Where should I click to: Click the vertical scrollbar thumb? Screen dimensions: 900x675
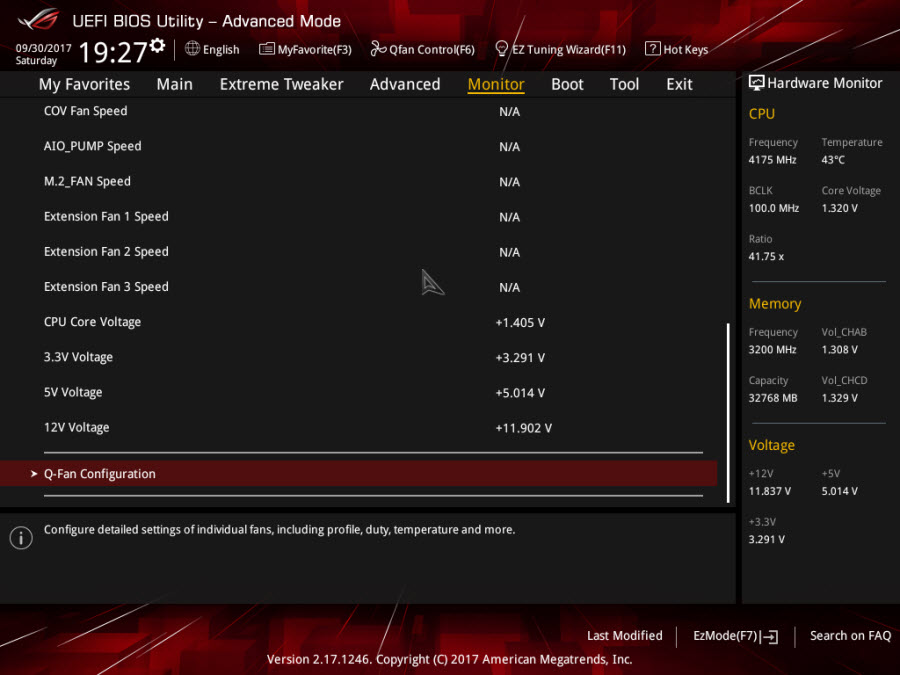[x=728, y=413]
